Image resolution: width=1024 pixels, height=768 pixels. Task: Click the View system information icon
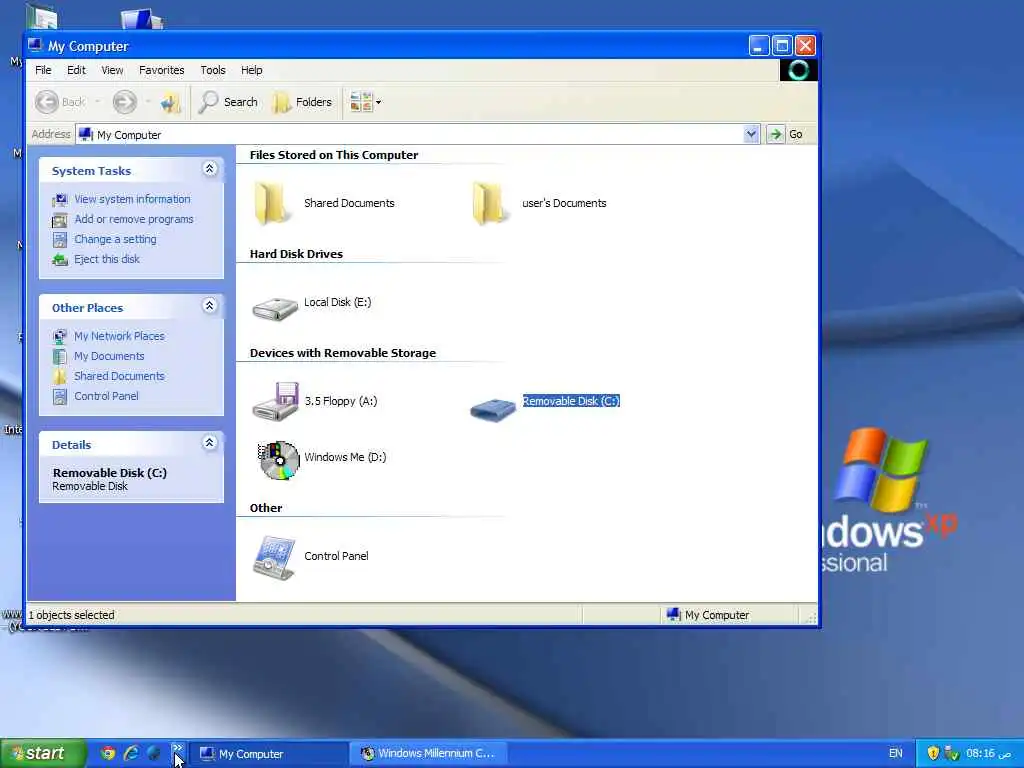(59, 200)
